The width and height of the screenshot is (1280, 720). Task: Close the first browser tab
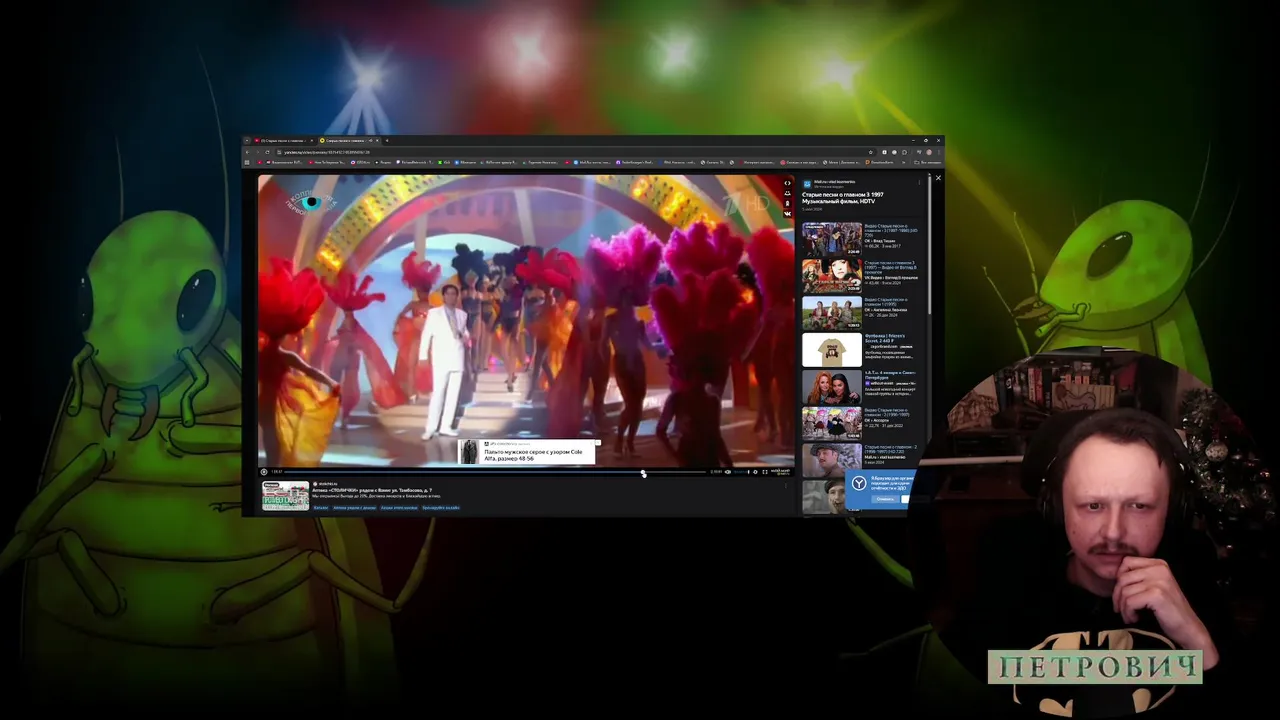312,140
